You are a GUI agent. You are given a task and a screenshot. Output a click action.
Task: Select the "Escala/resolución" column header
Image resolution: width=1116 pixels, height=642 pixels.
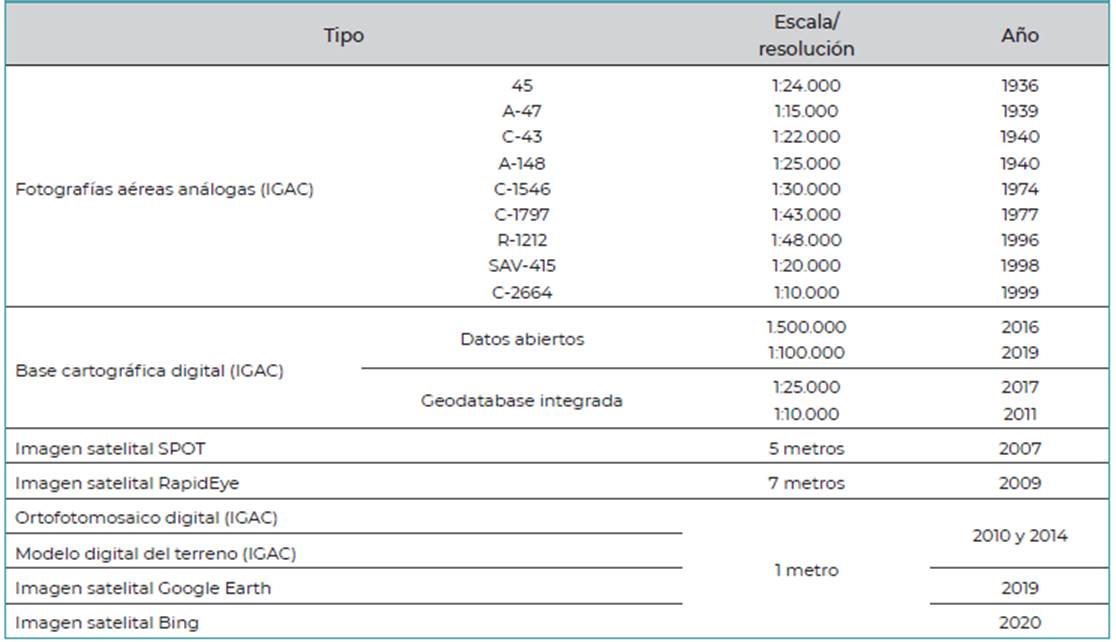click(806, 36)
